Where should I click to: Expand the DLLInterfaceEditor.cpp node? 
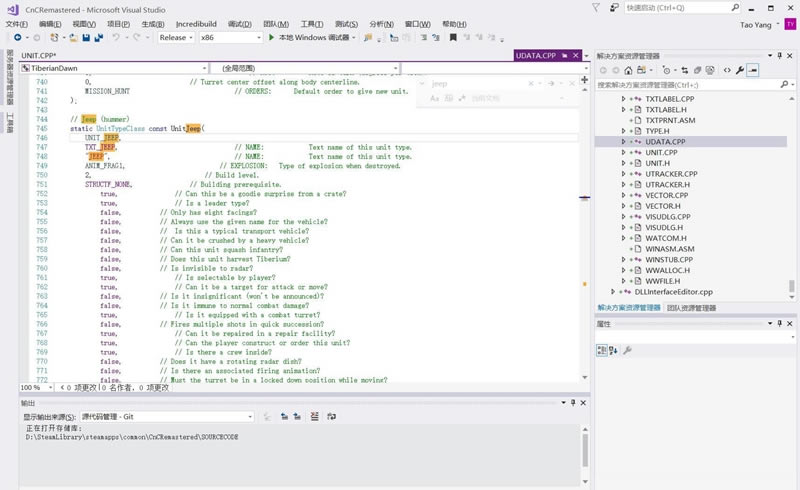pos(613,292)
